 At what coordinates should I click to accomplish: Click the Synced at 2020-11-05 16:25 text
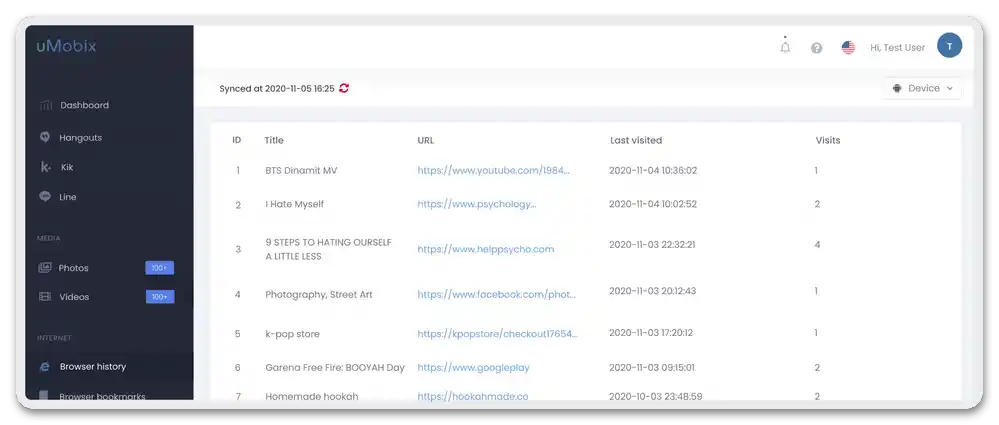(x=277, y=89)
